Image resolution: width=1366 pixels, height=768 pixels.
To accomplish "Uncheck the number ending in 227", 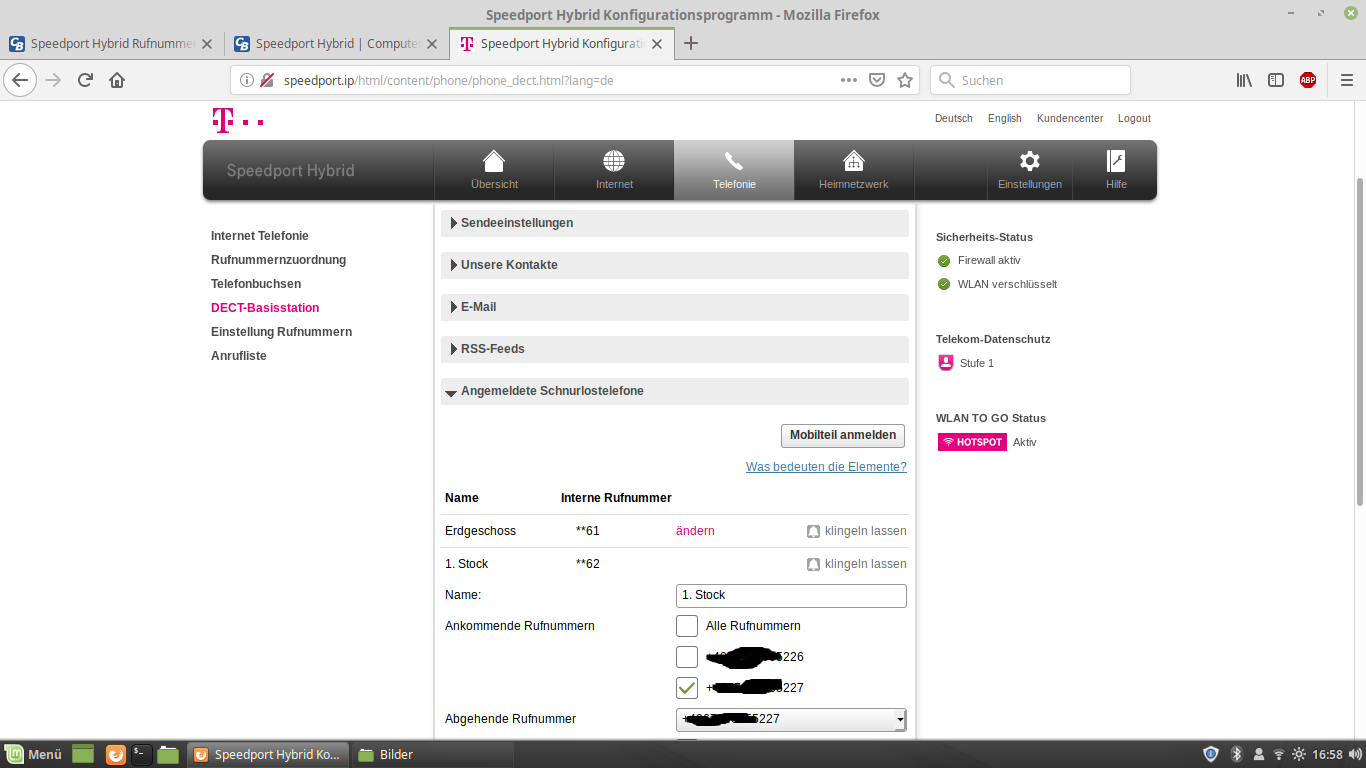I will [687, 688].
